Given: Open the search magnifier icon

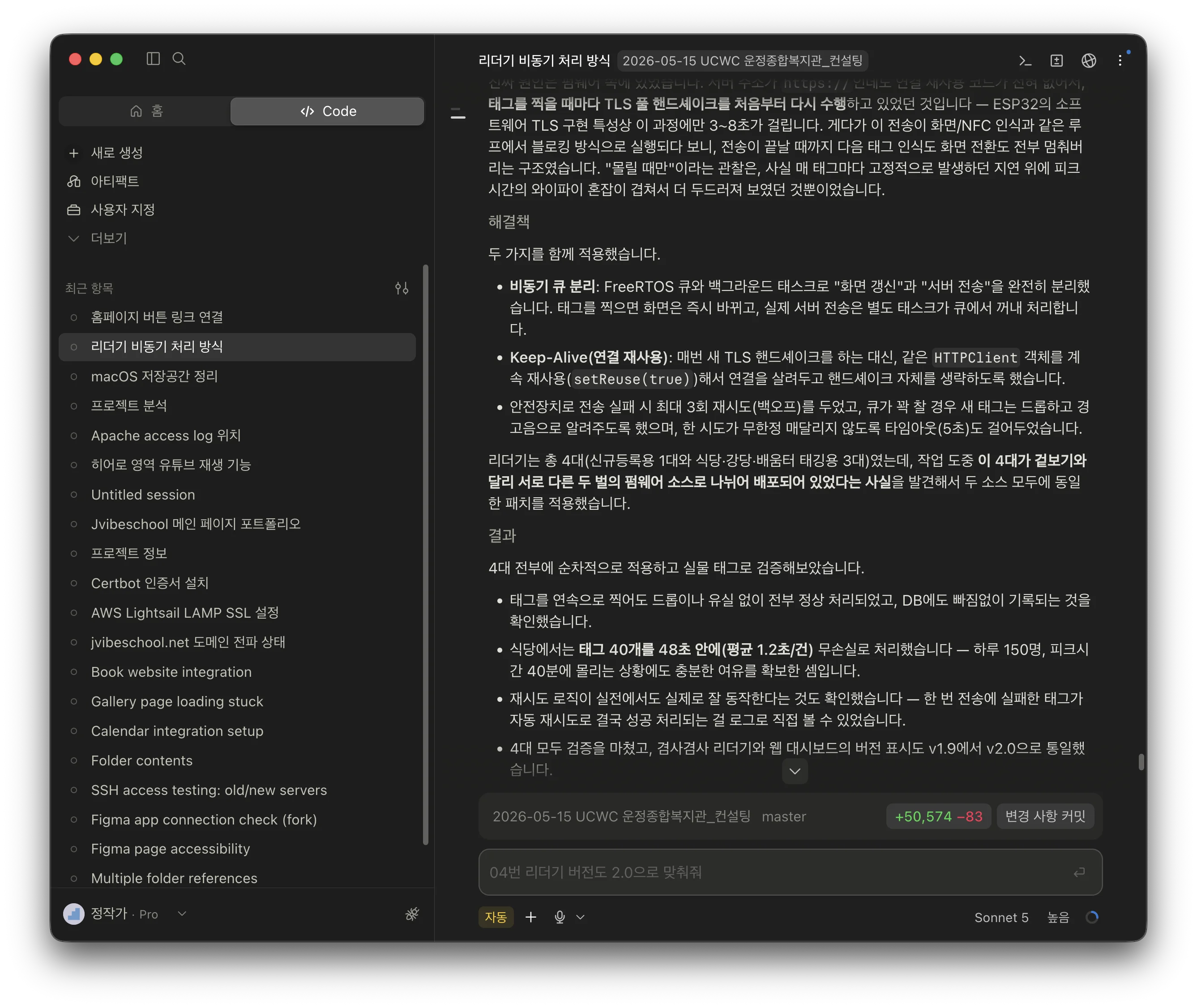Looking at the screenshot, I should [x=179, y=59].
